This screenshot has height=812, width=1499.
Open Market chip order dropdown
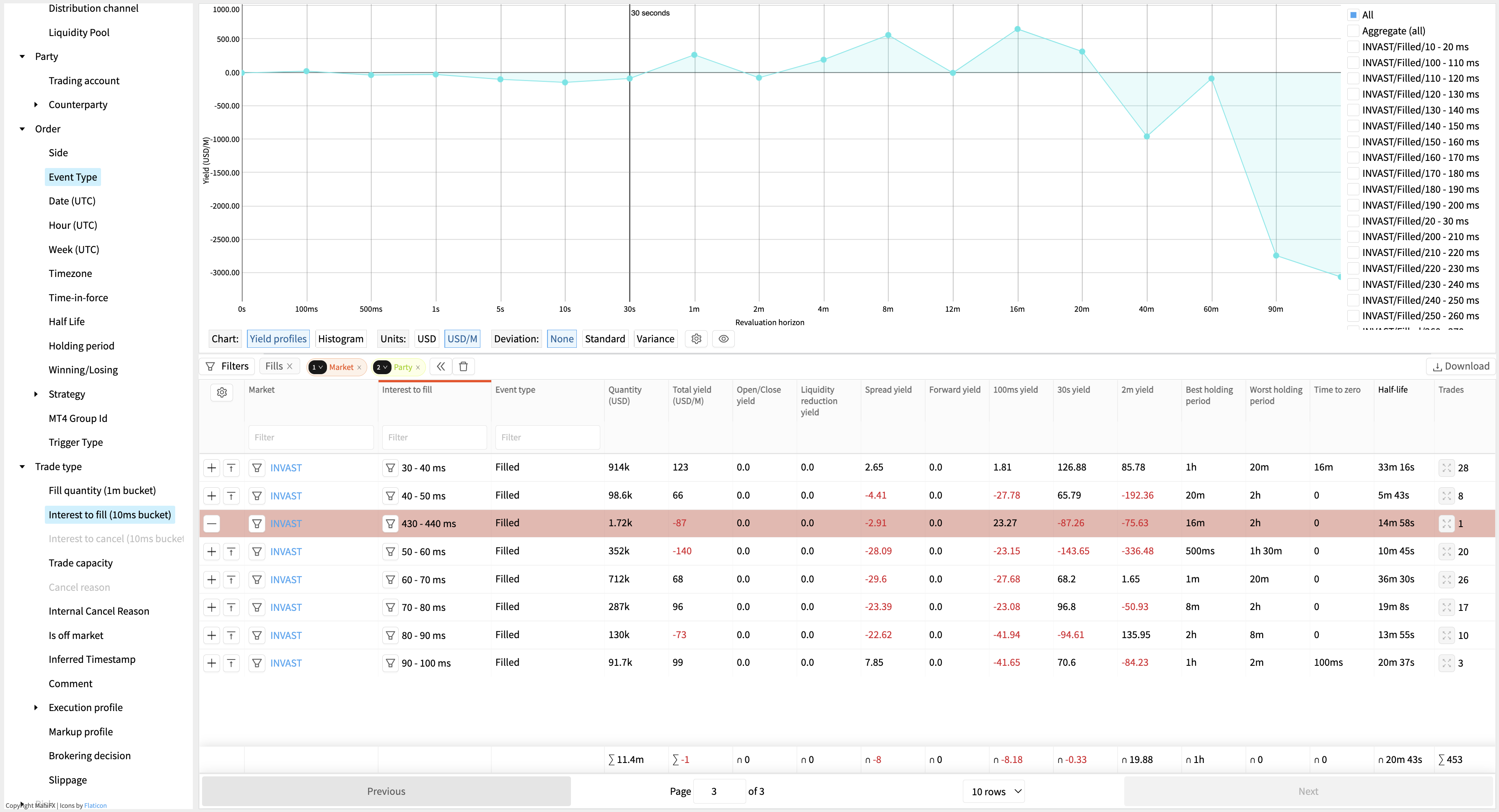[317, 367]
